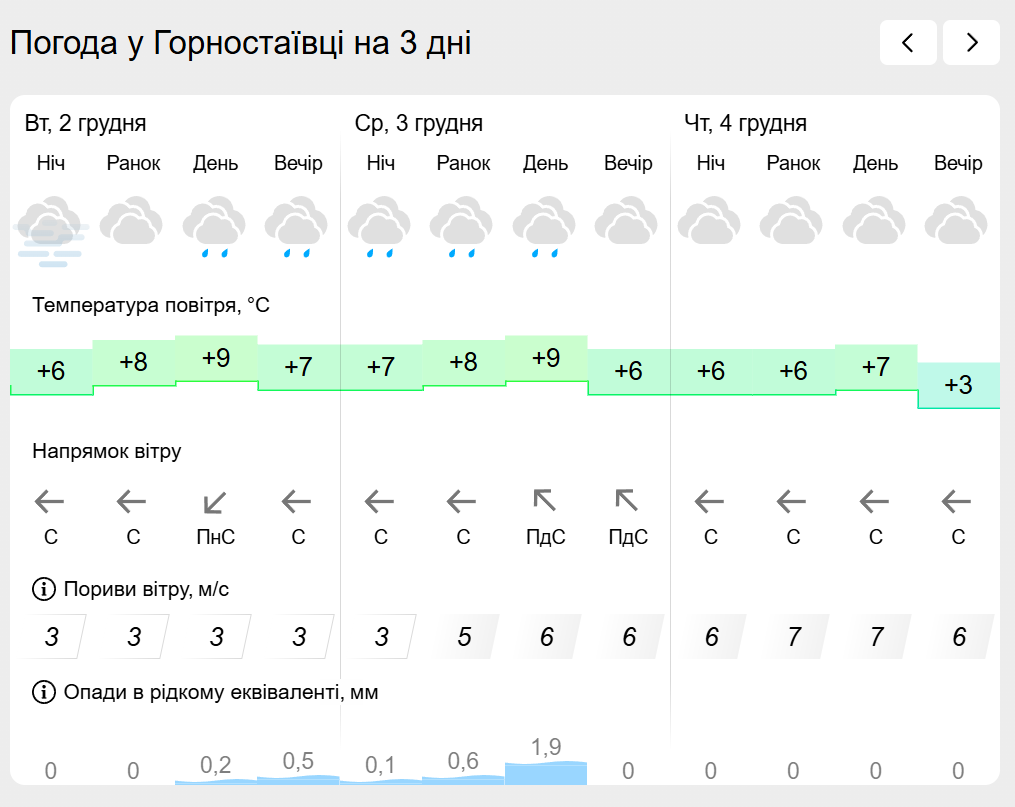Click the rainy cloud icon for Wednesday Ранок
1015x807 pixels.
[463, 228]
